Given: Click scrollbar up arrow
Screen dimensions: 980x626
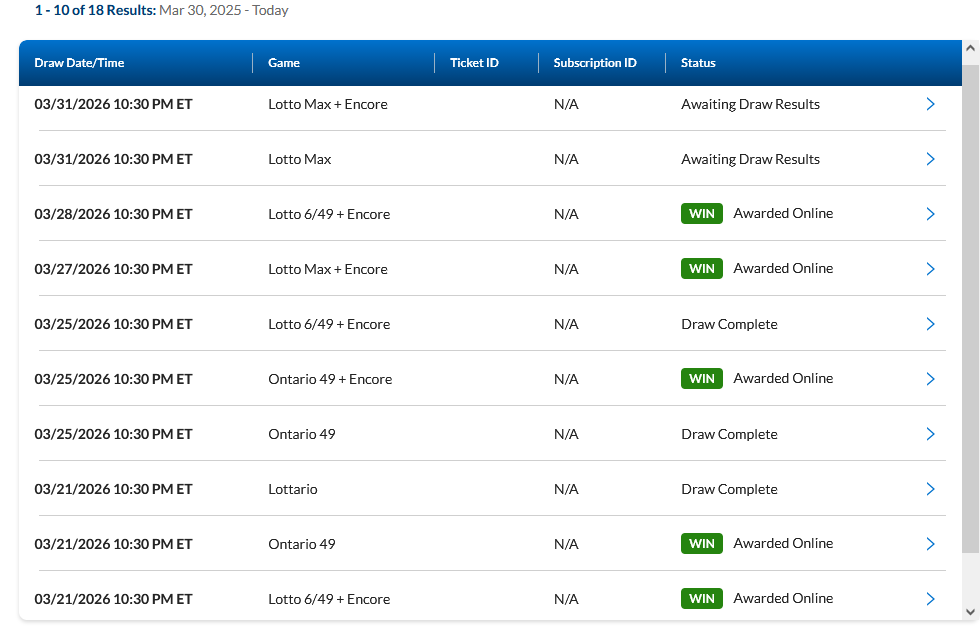Looking at the screenshot, I should [970, 48].
